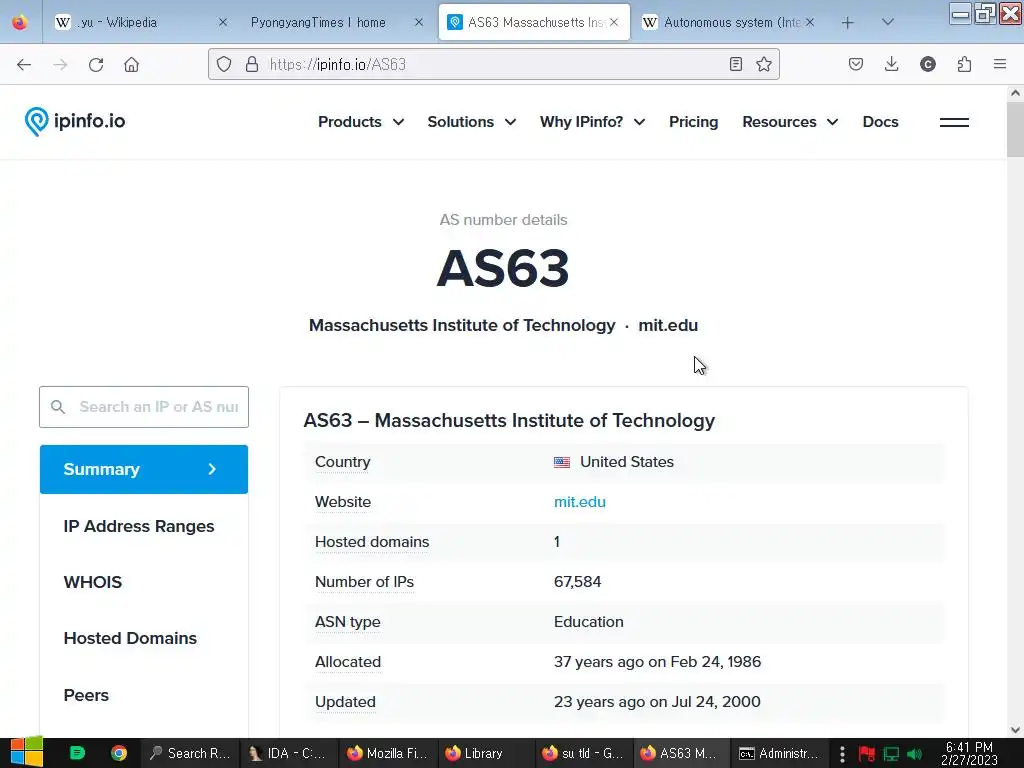Follow the mit.edu website link

click(580, 502)
